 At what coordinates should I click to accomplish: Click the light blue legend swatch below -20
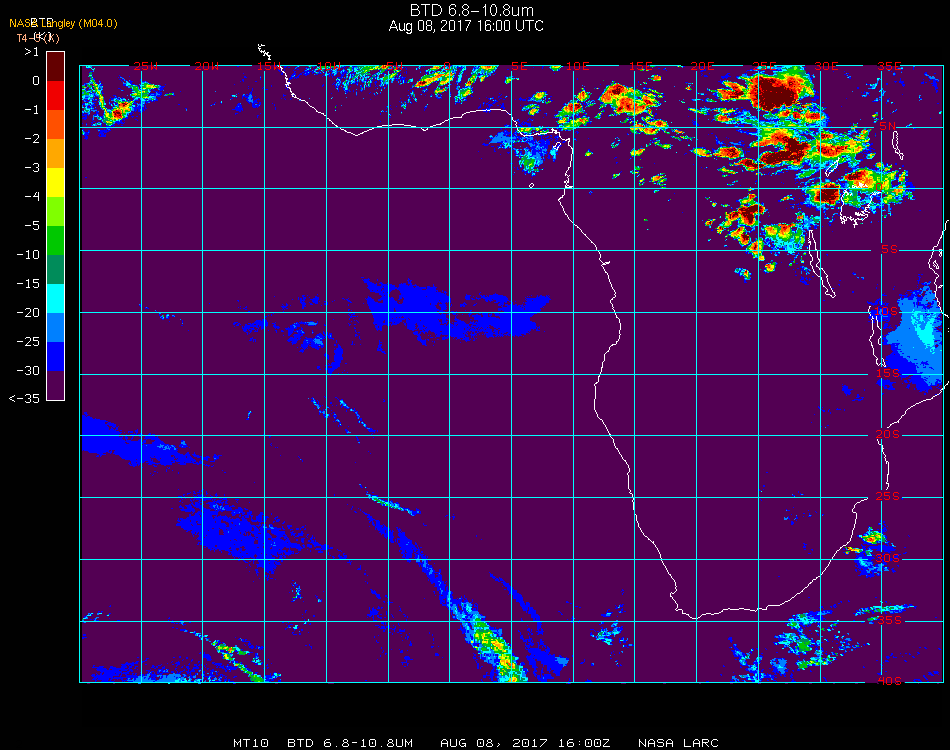point(55,328)
